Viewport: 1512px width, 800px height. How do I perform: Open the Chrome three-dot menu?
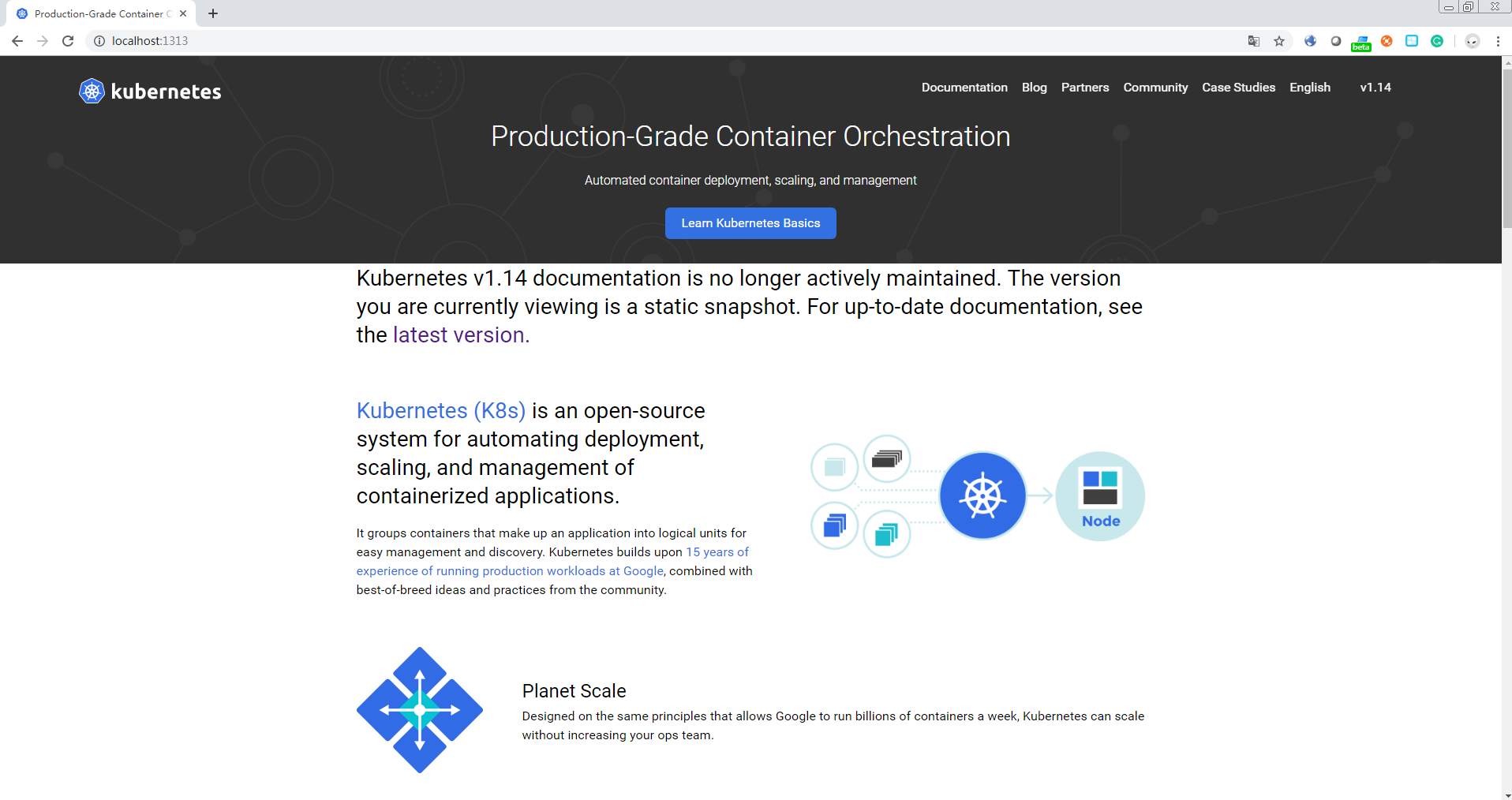[1498, 41]
